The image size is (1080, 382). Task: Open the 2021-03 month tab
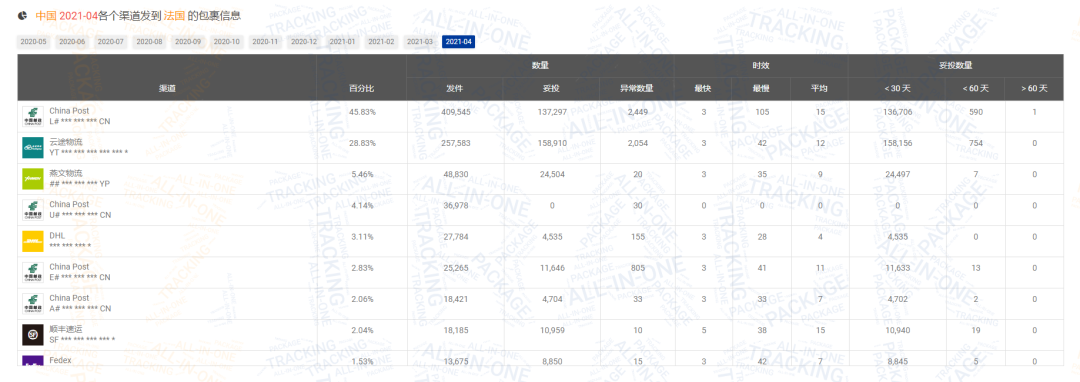419,42
